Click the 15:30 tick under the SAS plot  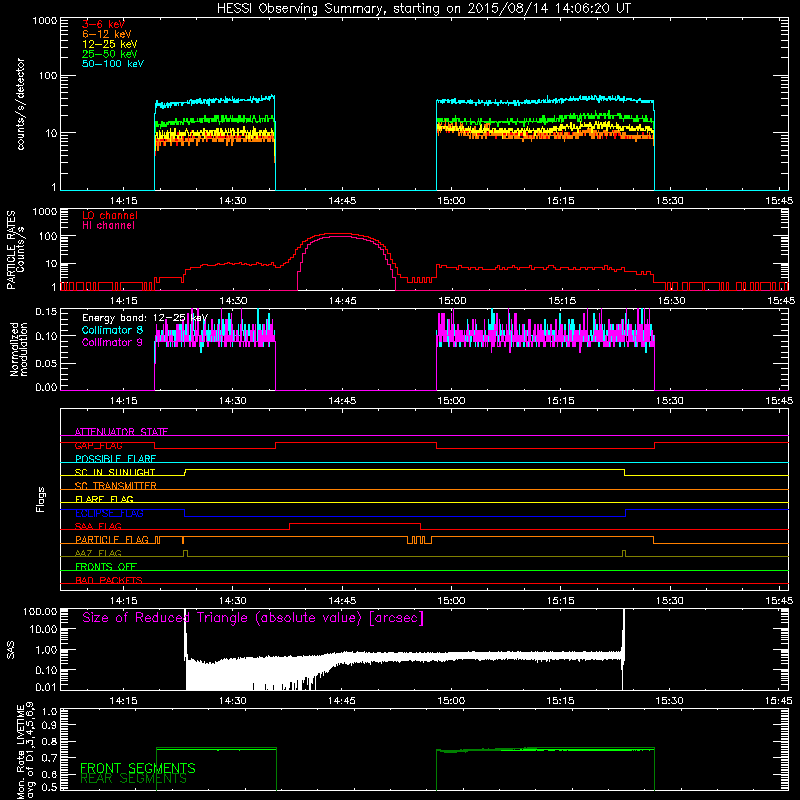669,701
